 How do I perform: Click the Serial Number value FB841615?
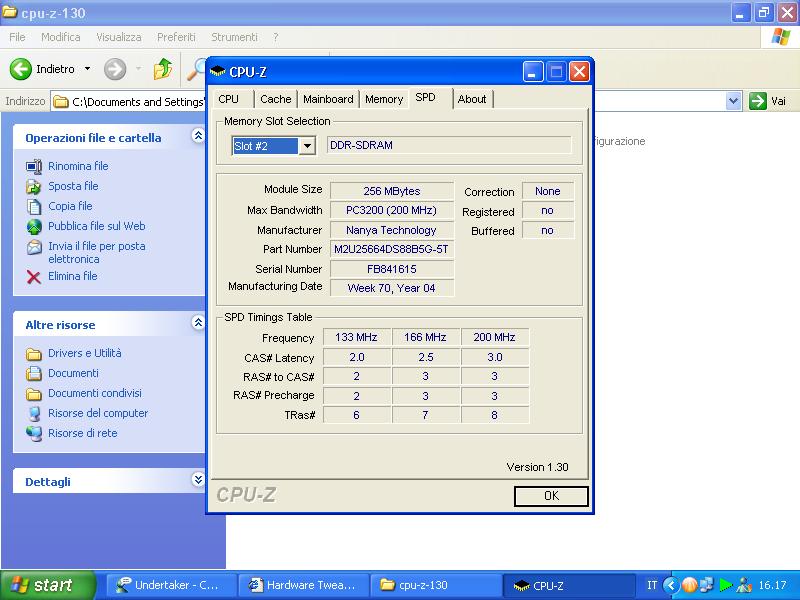pyautogui.click(x=391, y=269)
